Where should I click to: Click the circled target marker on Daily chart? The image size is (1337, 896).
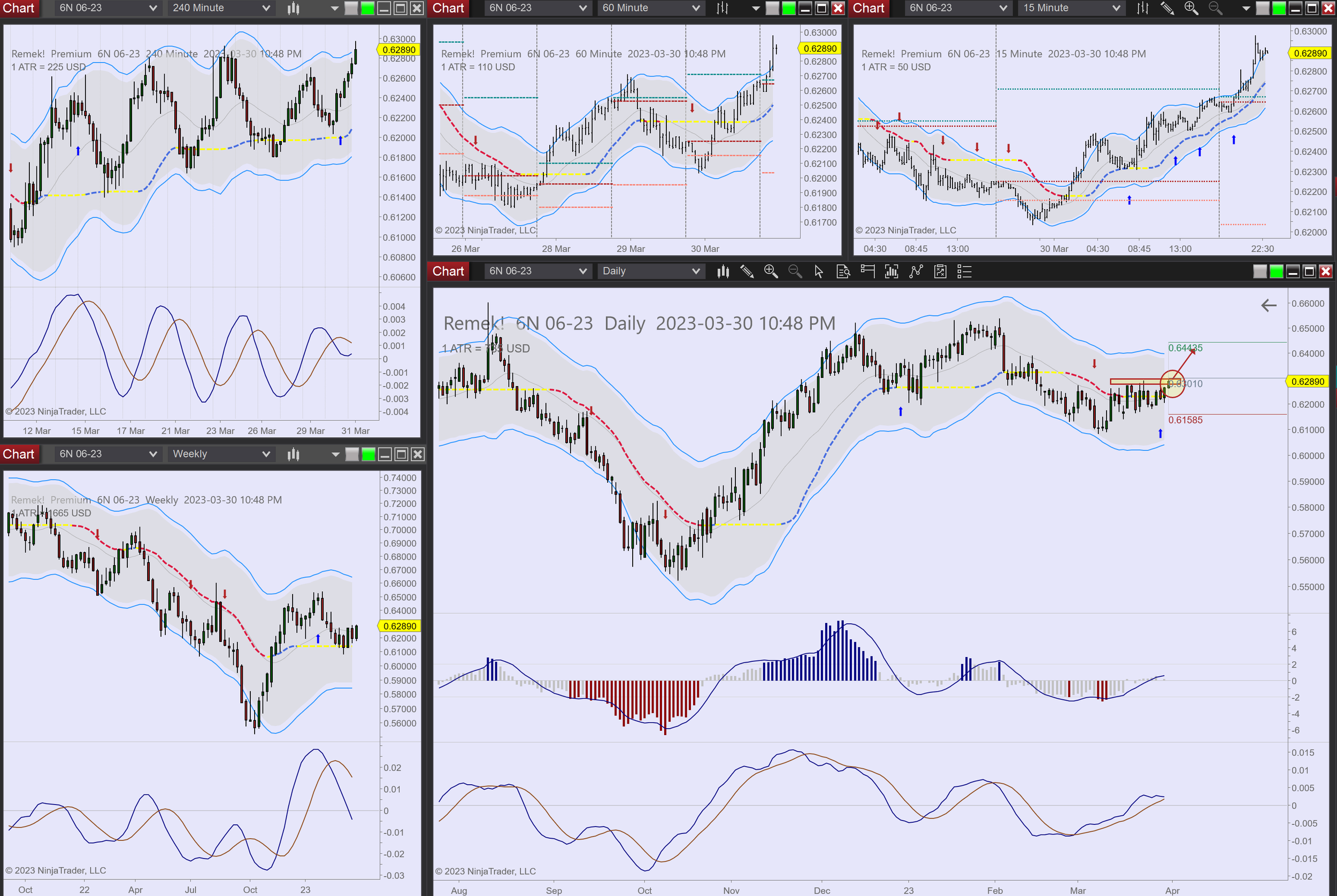pyautogui.click(x=1172, y=383)
